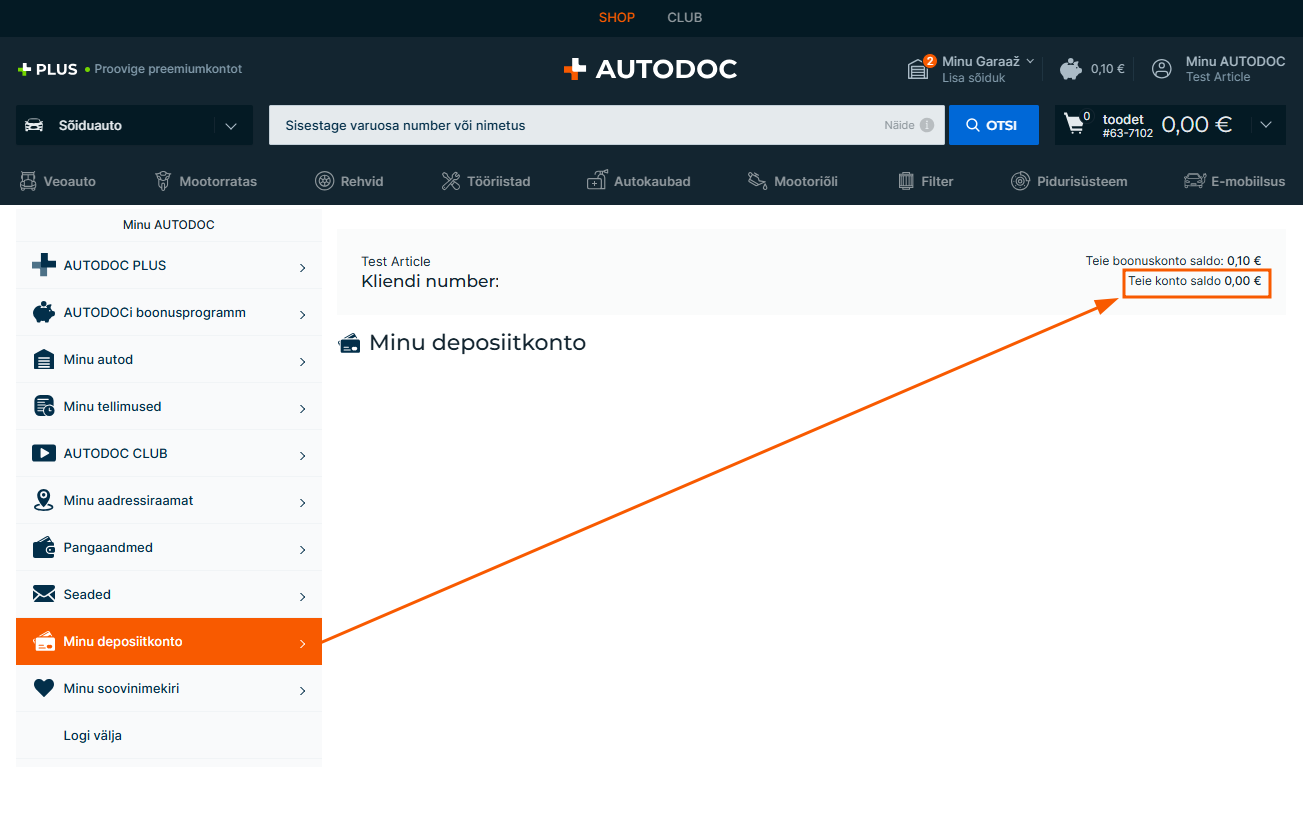
Task: Click the user profile icon
Action: [x=1161, y=69]
